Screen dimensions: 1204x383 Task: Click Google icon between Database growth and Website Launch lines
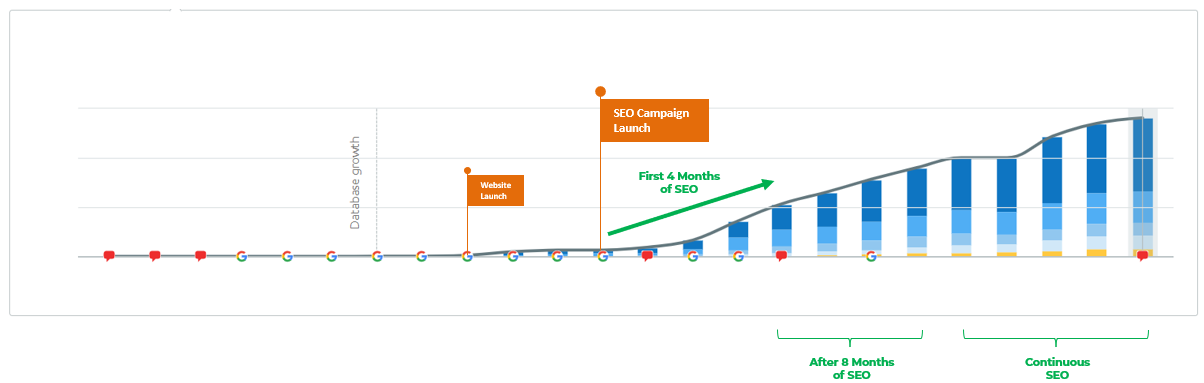pyautogui.click(x=421, y=256)
